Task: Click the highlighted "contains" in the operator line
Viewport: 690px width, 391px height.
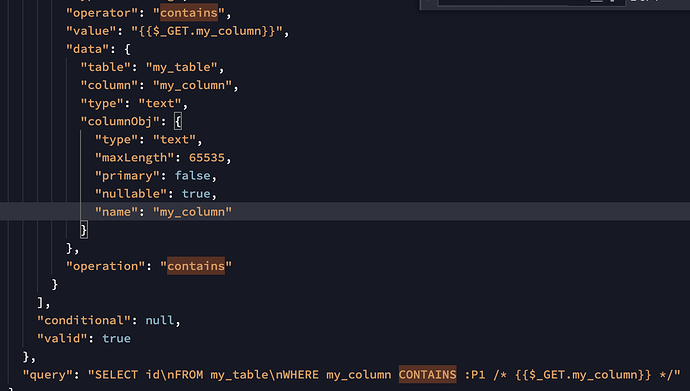Action: click(x=189, y=13)
